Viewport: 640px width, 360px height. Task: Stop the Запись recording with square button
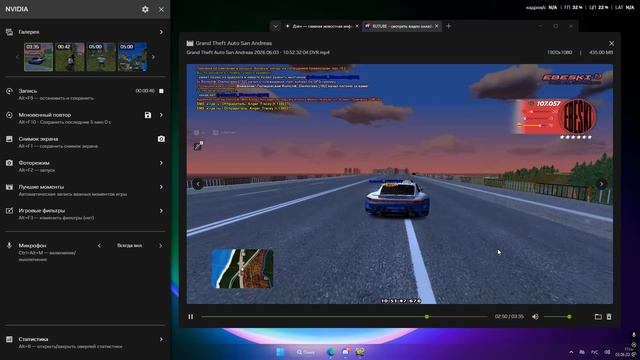pos(161,91)
